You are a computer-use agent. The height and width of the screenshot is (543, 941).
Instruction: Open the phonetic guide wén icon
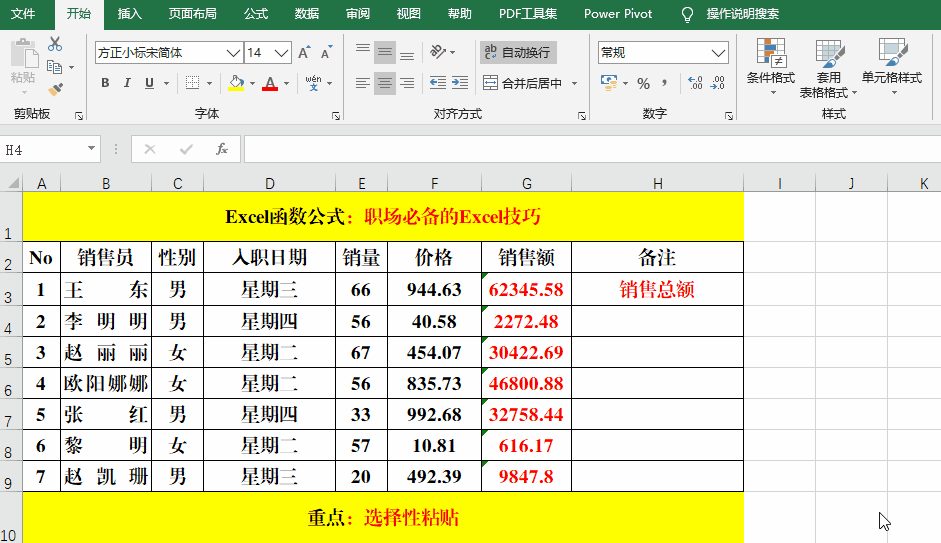pyautogui.click(x=313, y=83)
